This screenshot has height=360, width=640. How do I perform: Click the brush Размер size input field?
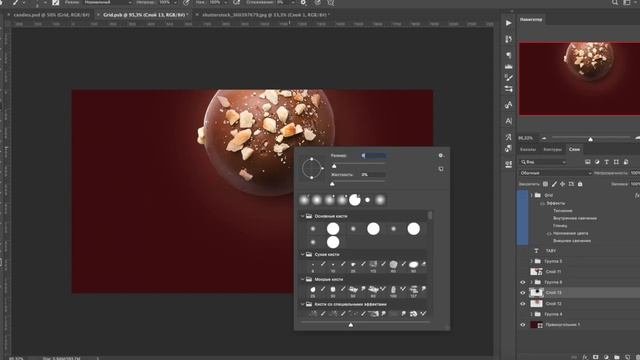coord(373,156)
